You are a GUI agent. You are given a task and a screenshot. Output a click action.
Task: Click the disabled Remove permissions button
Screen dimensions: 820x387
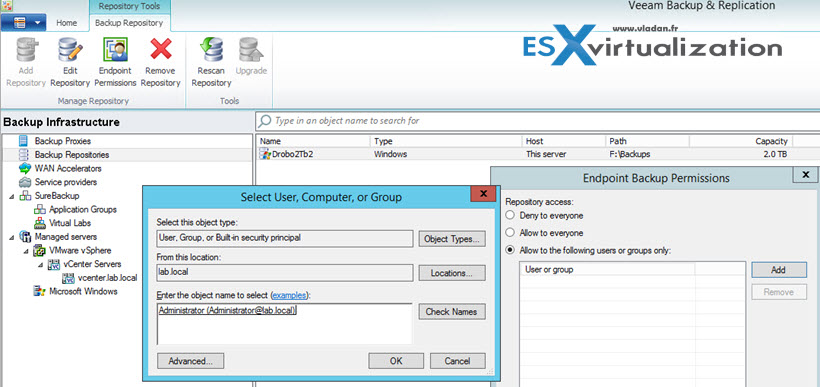point(779,292)
